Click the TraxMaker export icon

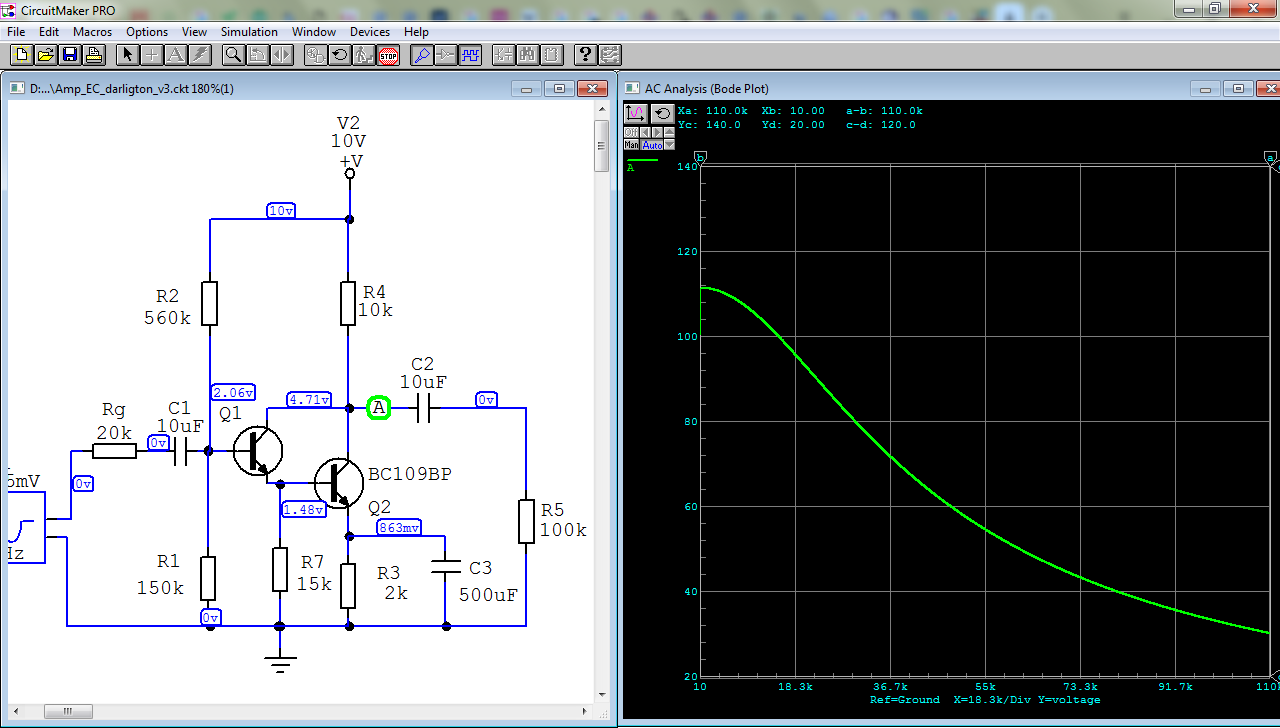point(610,55)
